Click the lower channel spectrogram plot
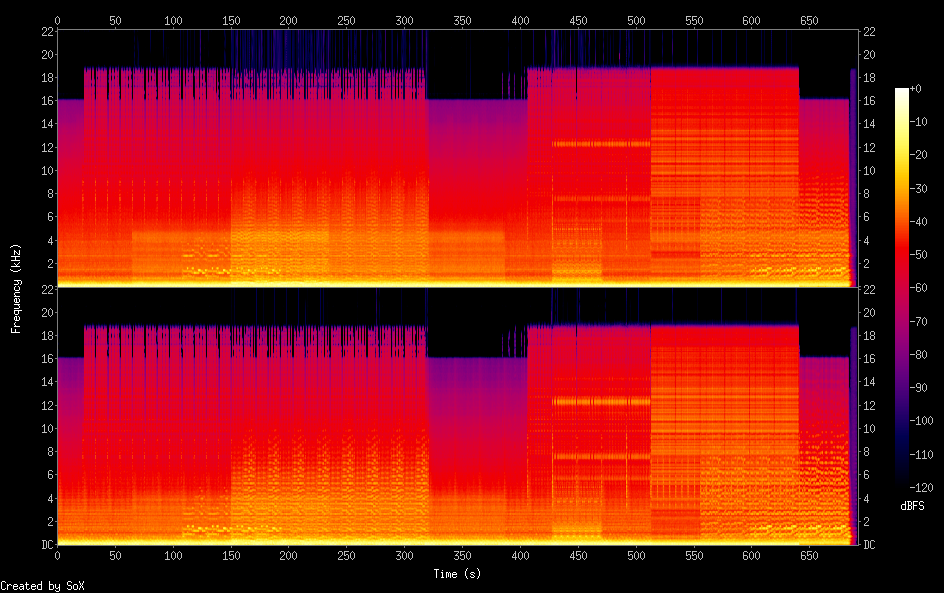Viewport: 944px width, 593px height. [458, 417]
